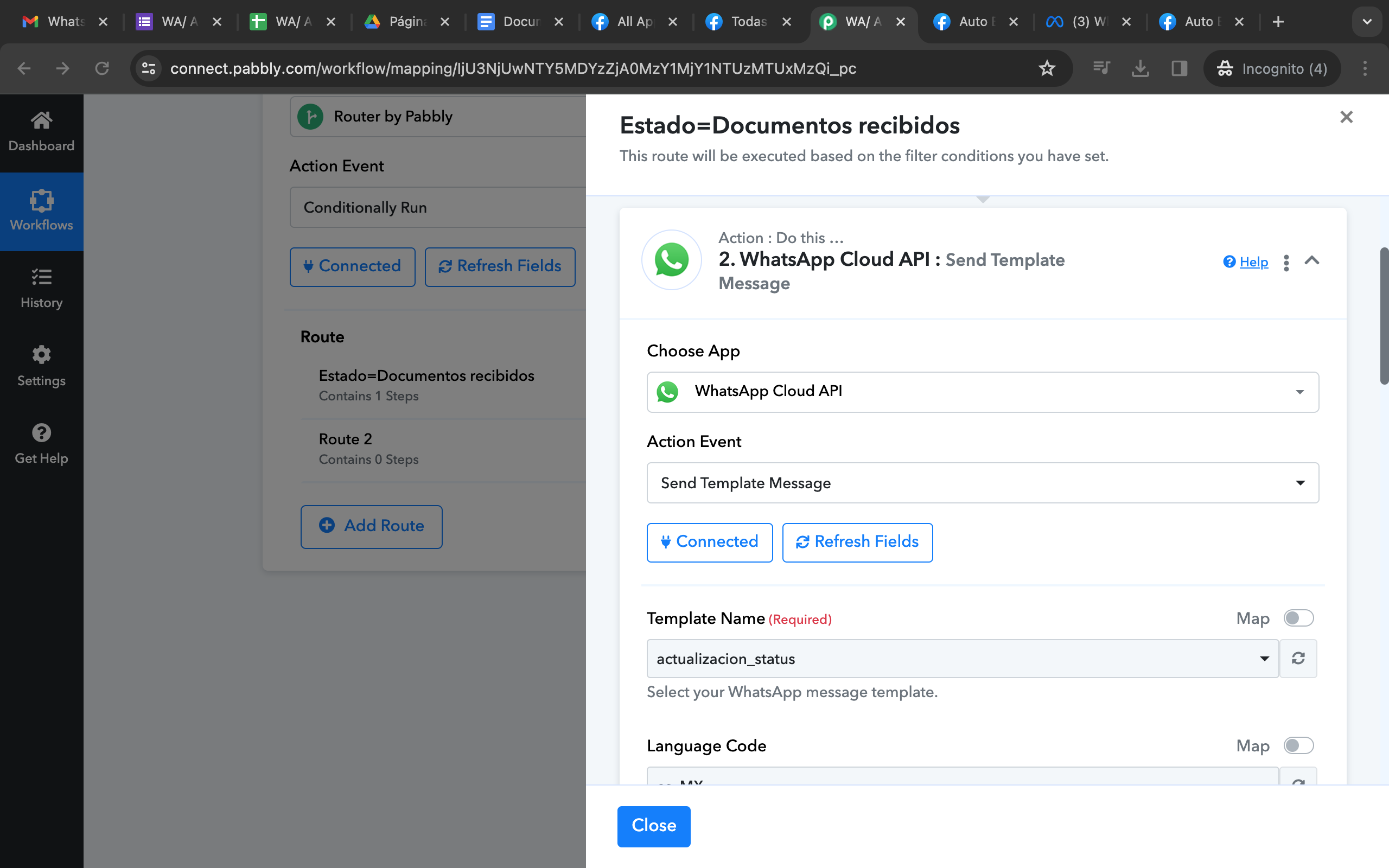This screenshot has height=868, width=1389.
Task: Open the media control icon in toolbar
Action: pos(1101,68)
